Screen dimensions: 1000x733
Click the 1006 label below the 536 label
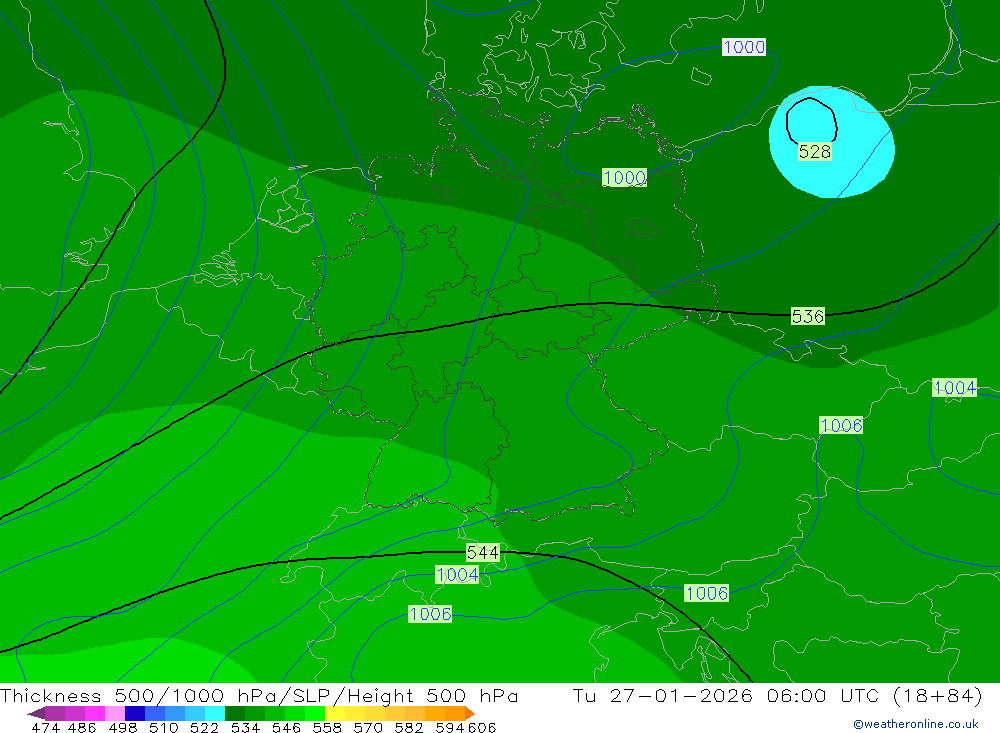(x=841, y=426)
